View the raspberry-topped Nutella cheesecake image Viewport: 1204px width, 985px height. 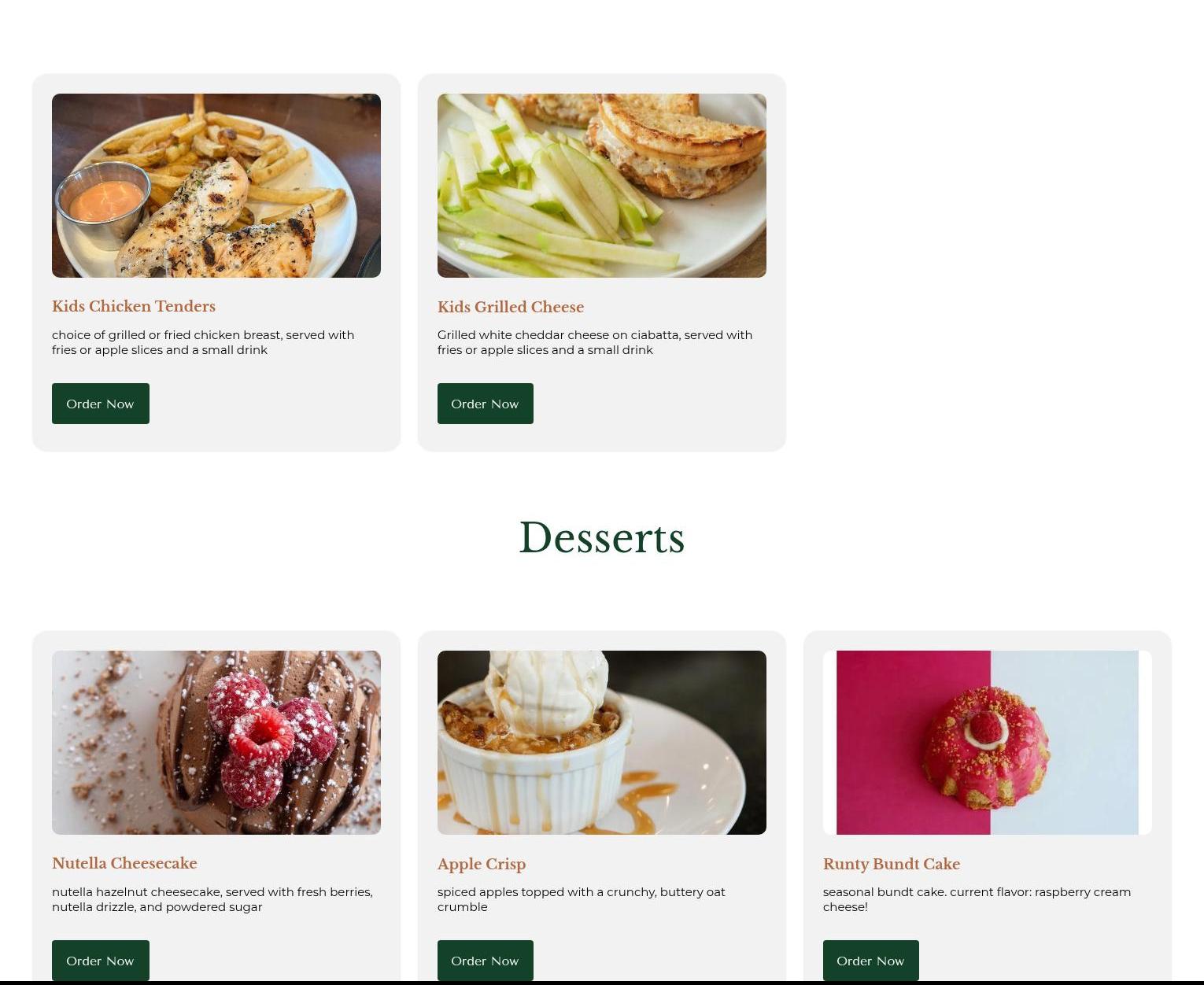216,743
